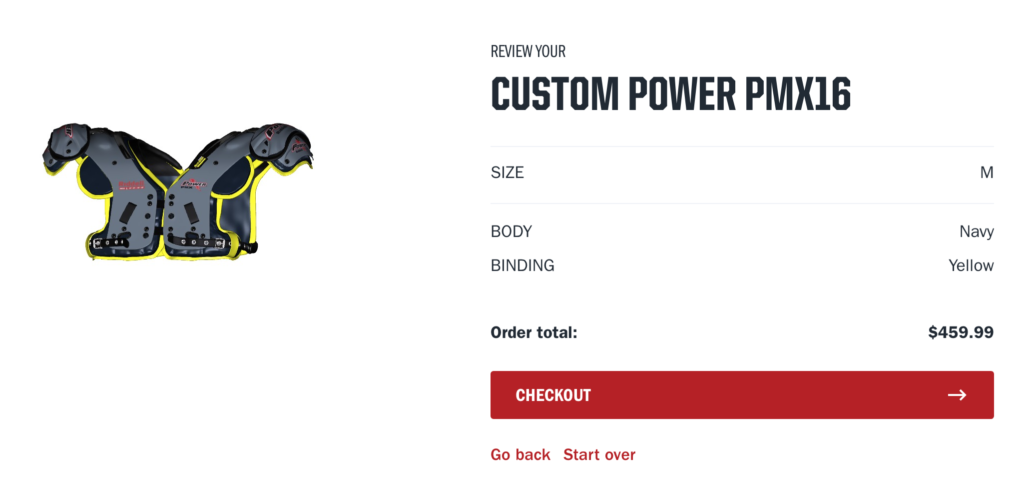
Task: Click the size value M
Action: click(987, 173)
